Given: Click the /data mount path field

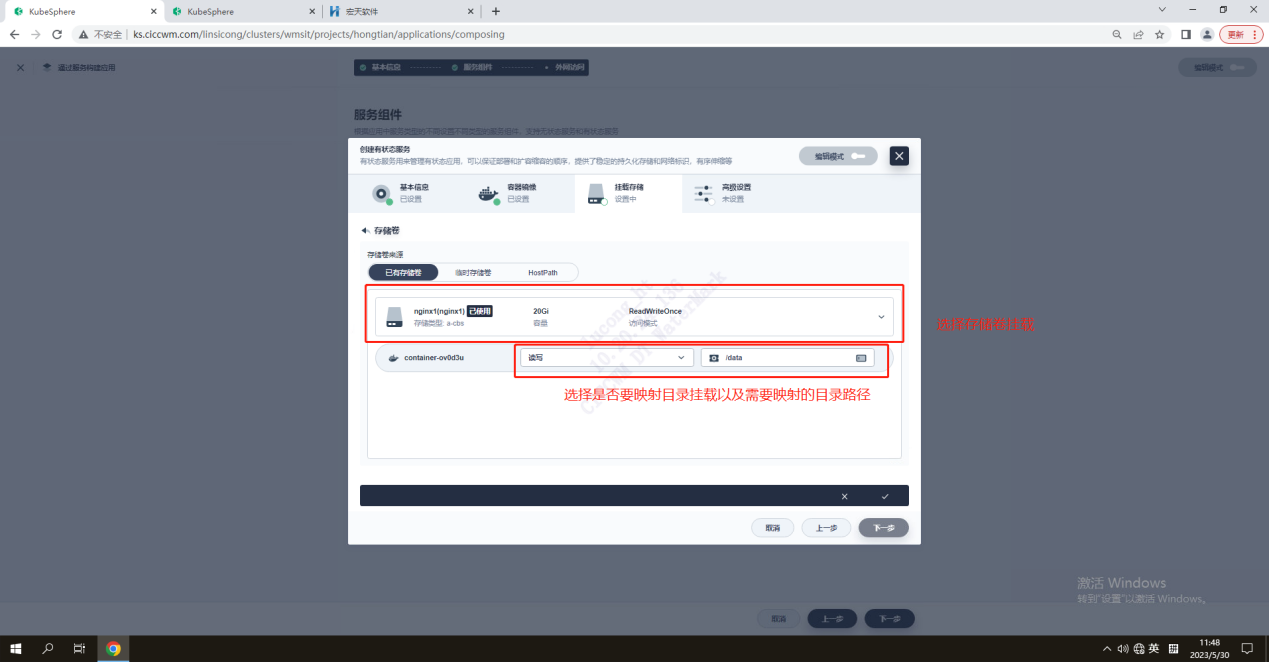Looking at the screenshot, I should (x=788, y=357).
